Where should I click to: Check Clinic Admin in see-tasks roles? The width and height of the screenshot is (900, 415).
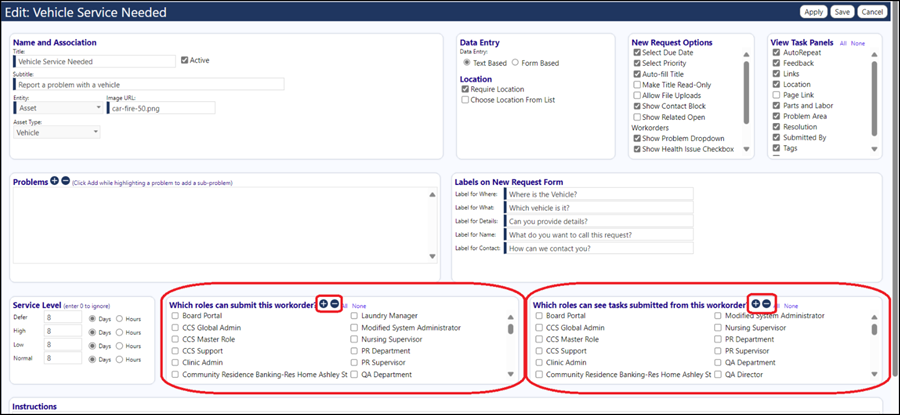click(x=539, y=363)
